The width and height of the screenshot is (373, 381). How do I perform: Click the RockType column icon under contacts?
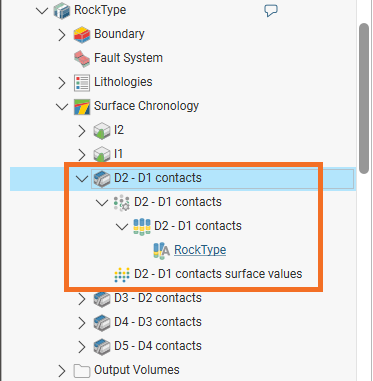point(162,250)
